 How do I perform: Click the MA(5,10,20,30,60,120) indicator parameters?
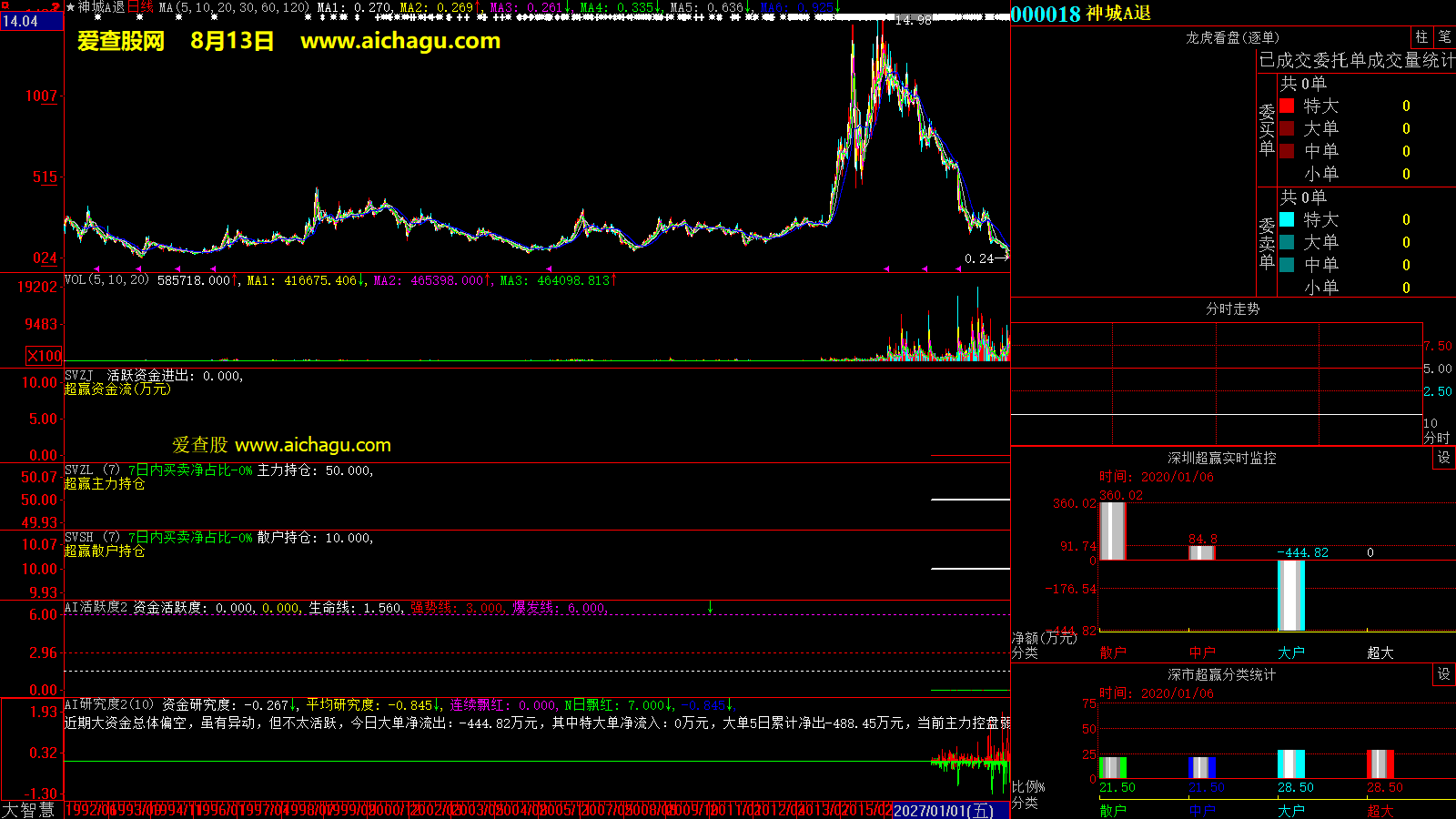234,7
